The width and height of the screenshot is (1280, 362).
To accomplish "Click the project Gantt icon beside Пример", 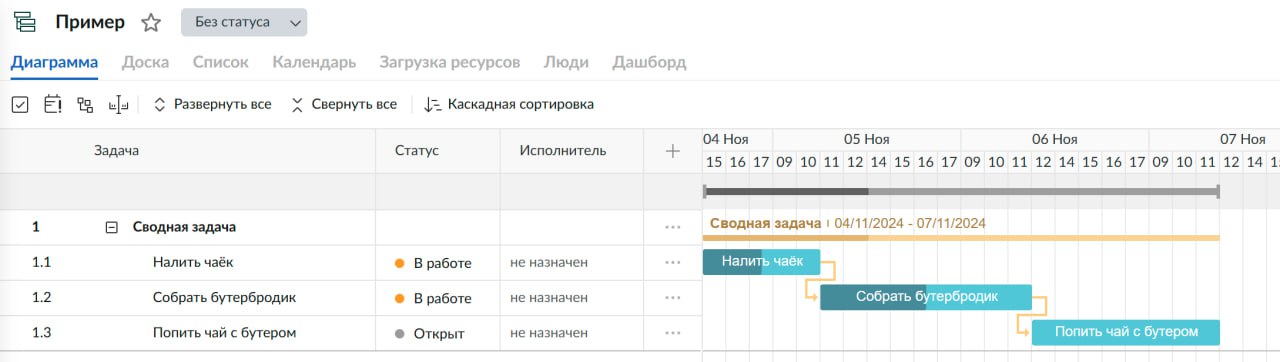I will click(x=24, y=22).
